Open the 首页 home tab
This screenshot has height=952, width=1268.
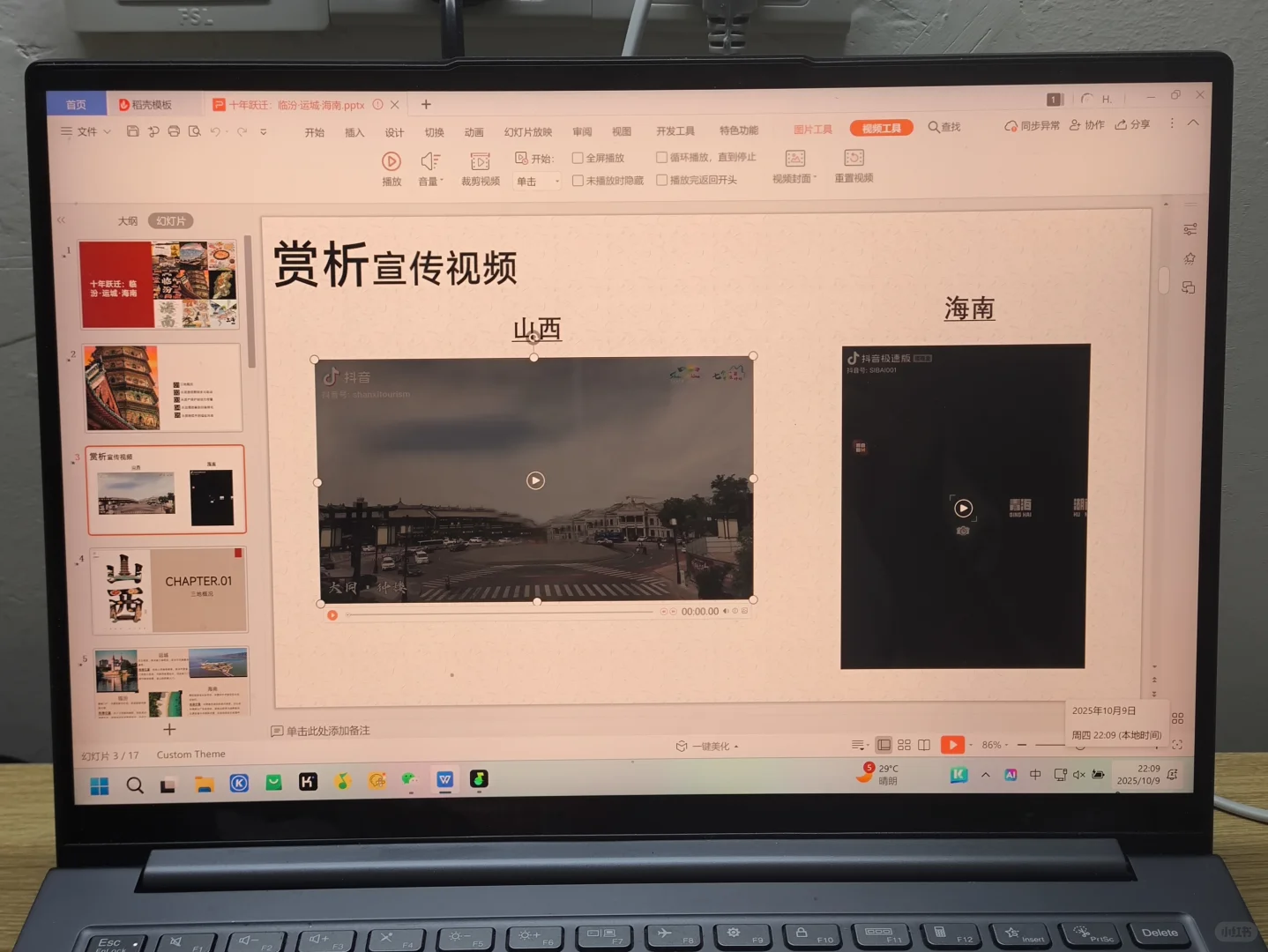click(76, 105)
